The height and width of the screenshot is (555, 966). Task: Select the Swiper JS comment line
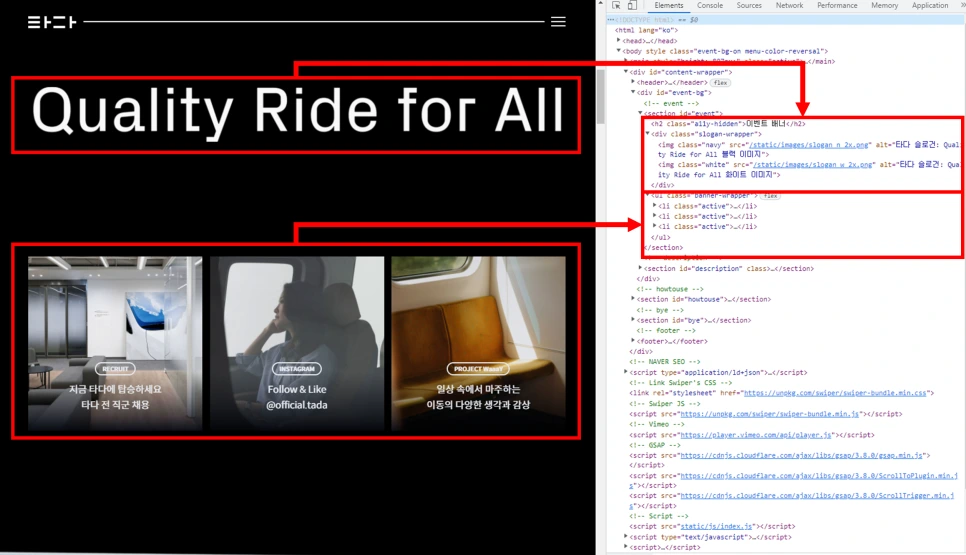pos(665,403)
